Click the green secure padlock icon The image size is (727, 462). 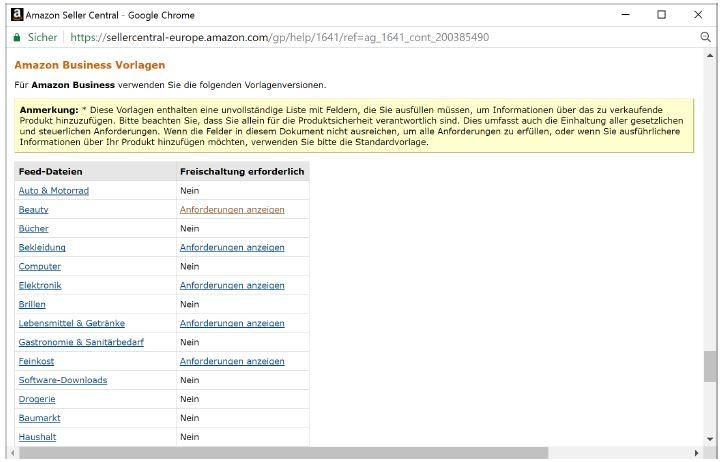click(x=17, y=38)
